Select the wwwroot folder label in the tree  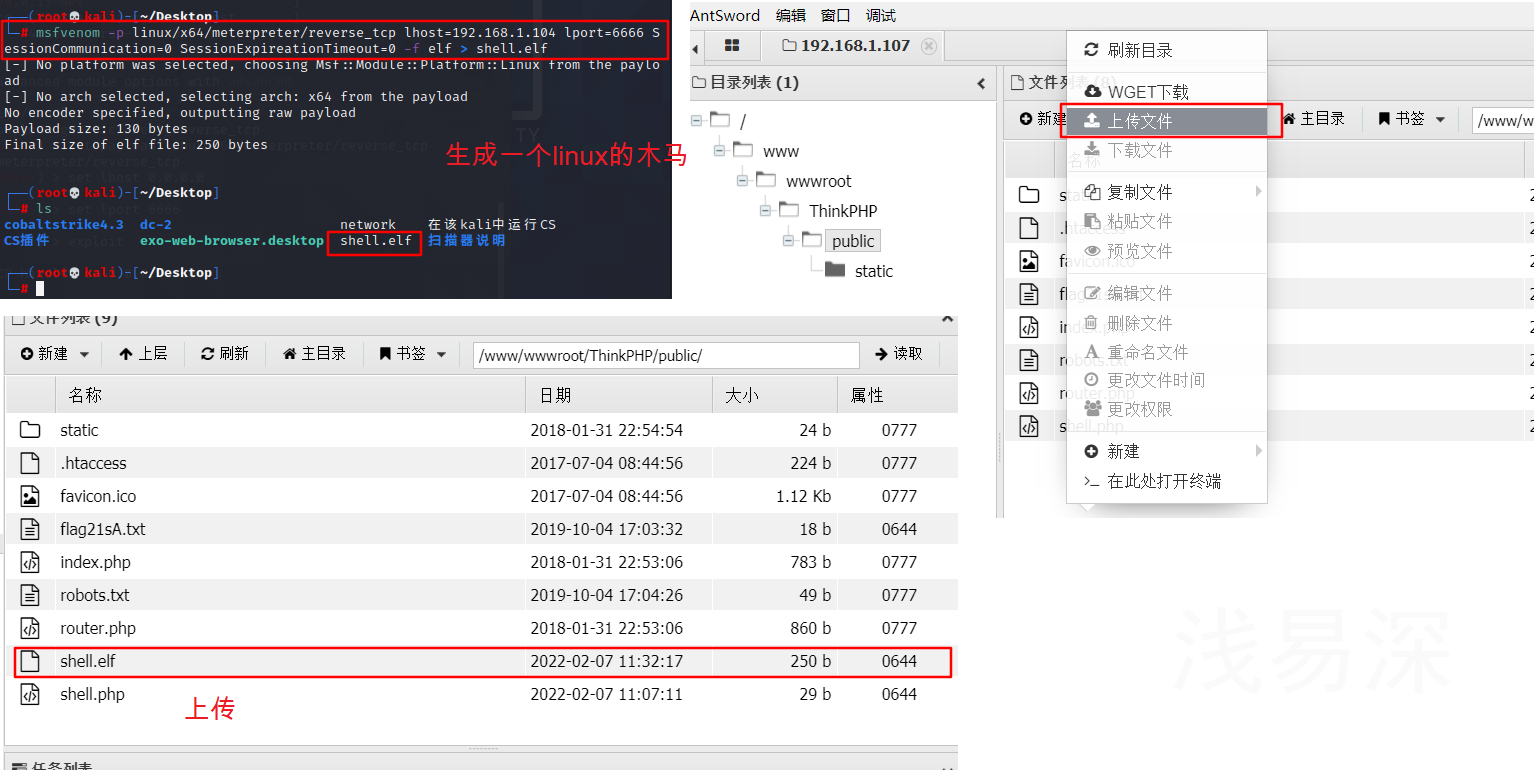(821, 181)
